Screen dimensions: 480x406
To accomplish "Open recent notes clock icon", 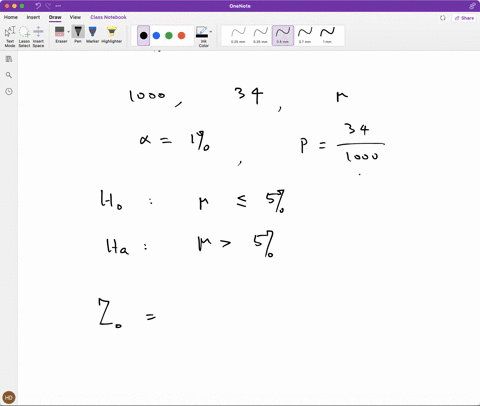I will (9, 91).
